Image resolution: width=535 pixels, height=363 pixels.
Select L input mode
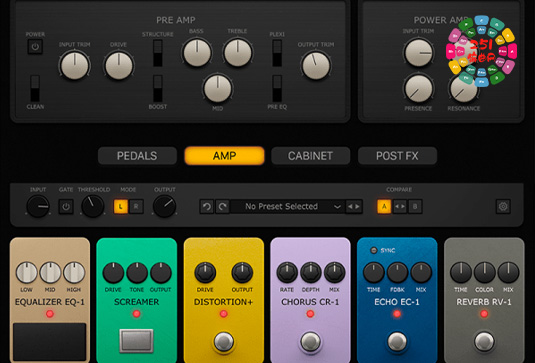121,206
